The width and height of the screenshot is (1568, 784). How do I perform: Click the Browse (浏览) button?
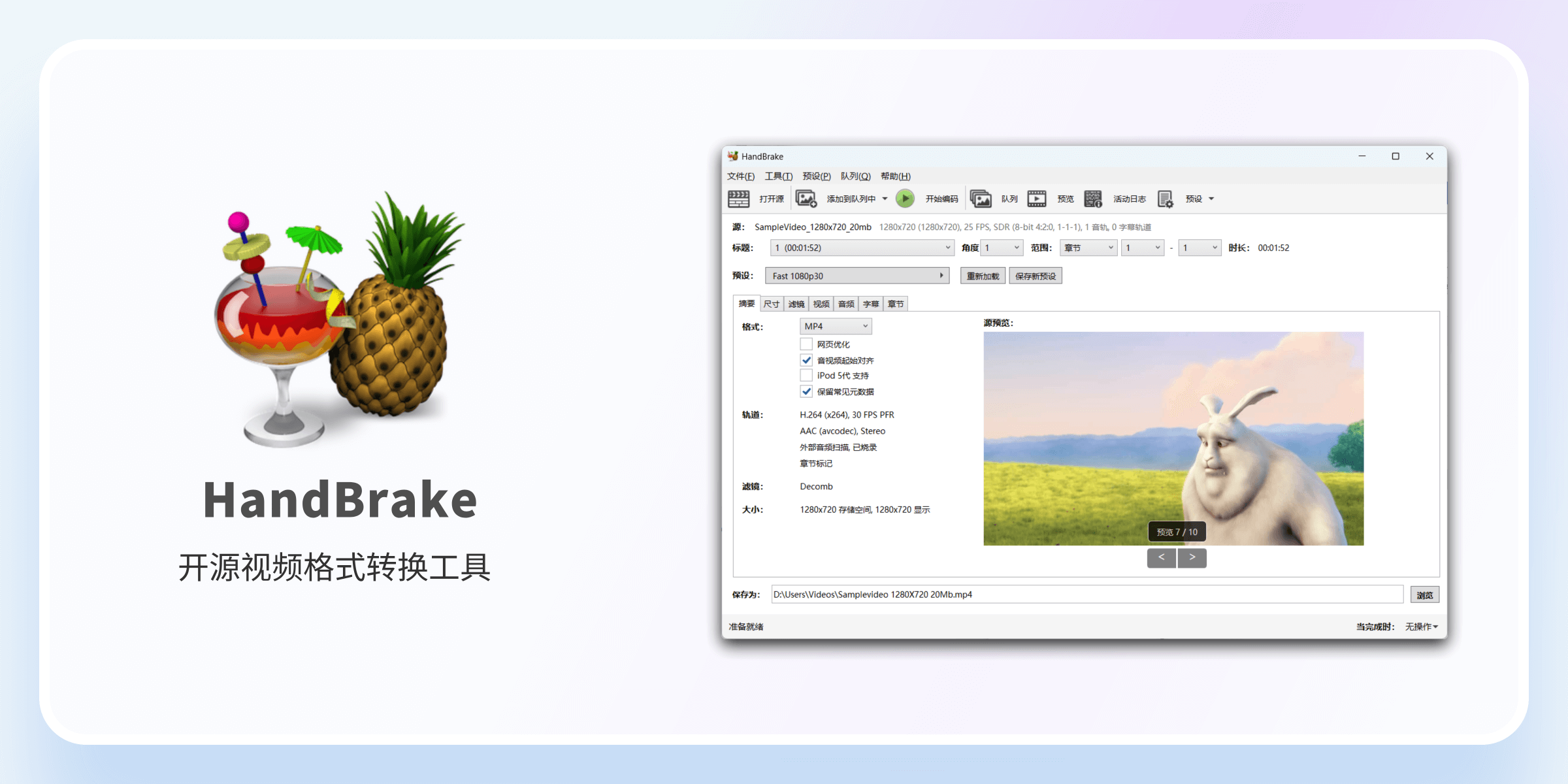coord(1425,595)
